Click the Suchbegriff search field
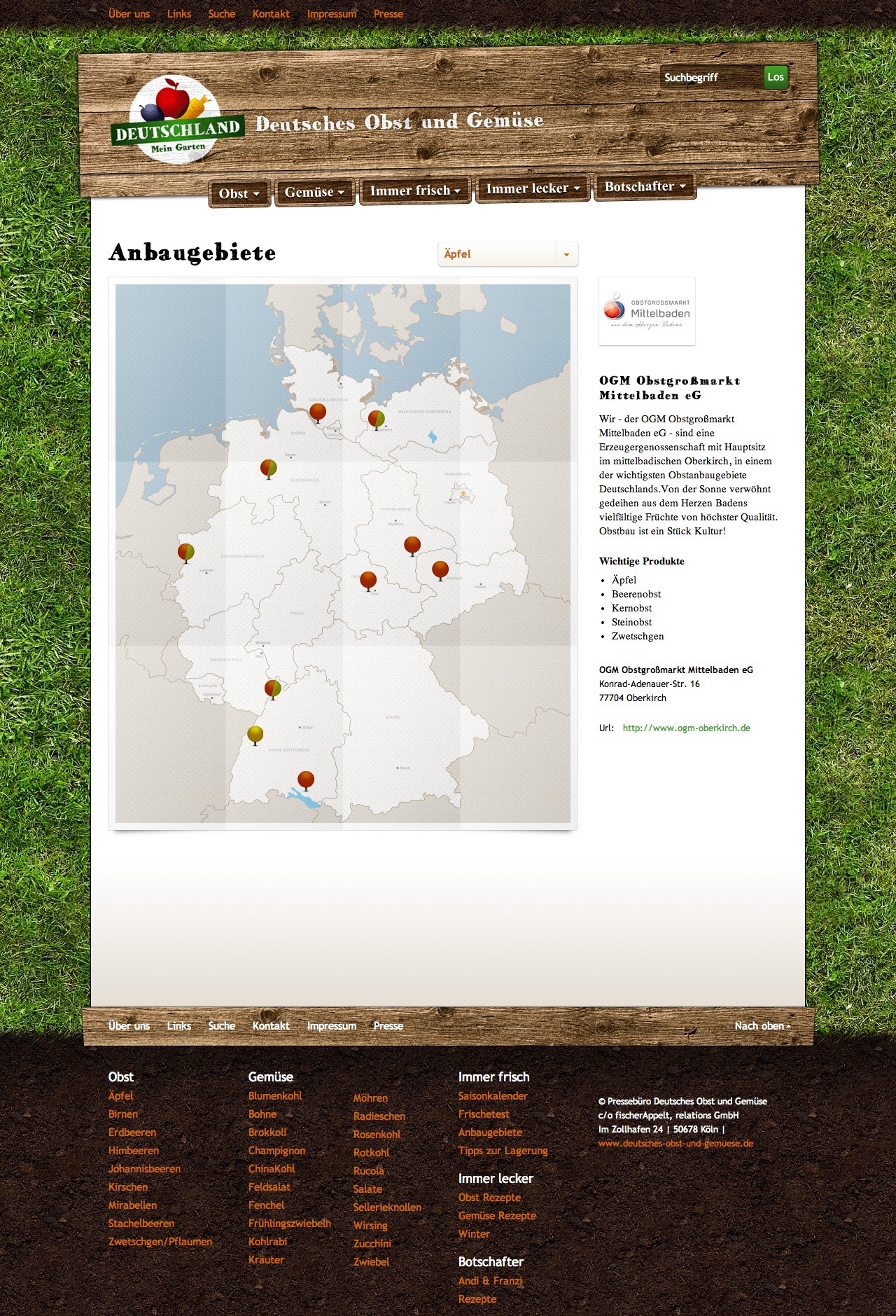 tap(711, 77)
